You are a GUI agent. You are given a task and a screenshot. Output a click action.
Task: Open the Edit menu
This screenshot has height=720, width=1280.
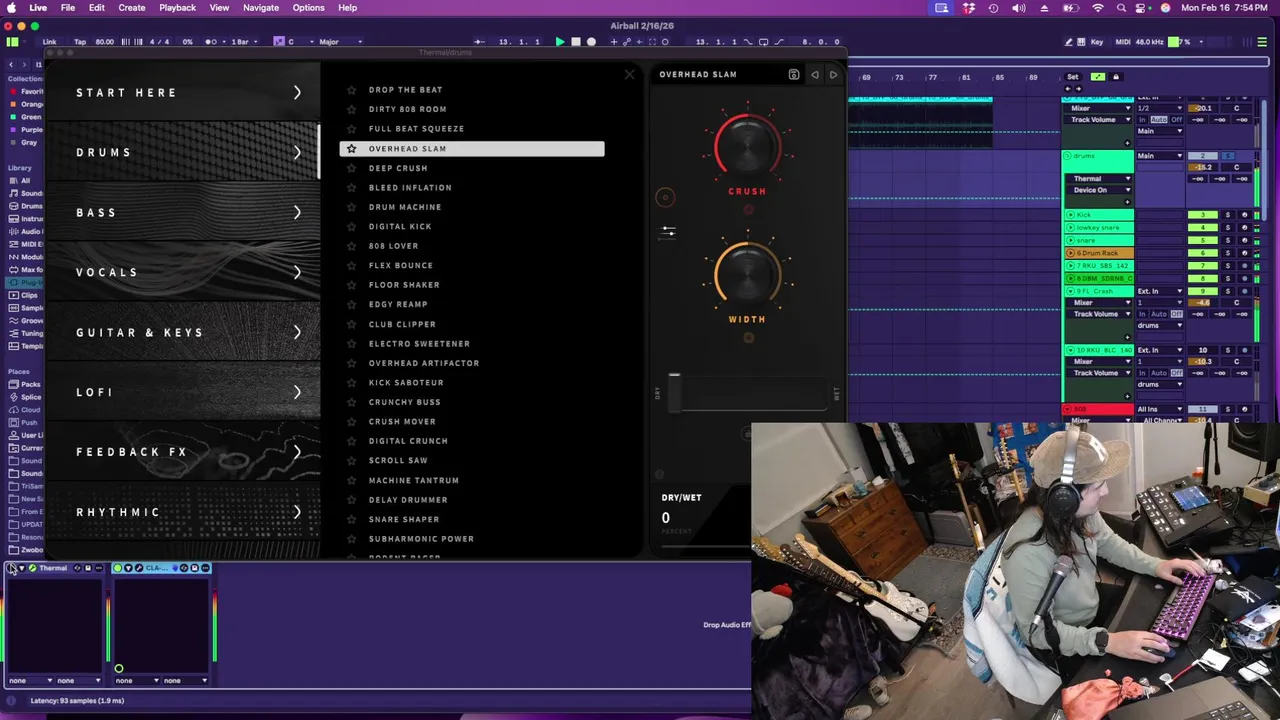pyautogui.click(x=97, y=8)
